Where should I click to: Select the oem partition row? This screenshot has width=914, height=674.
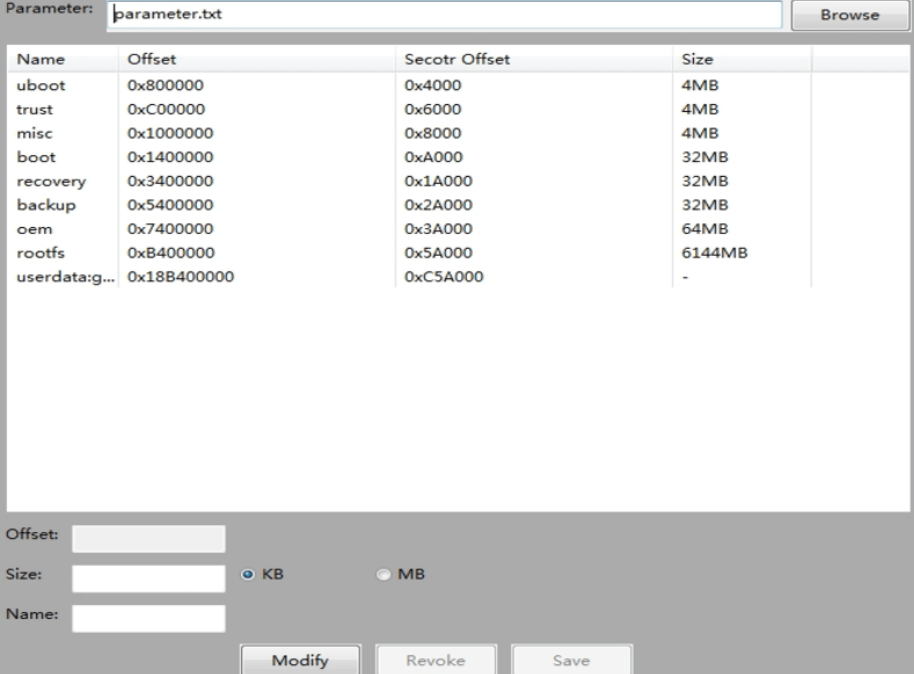[x=409, y=229]
